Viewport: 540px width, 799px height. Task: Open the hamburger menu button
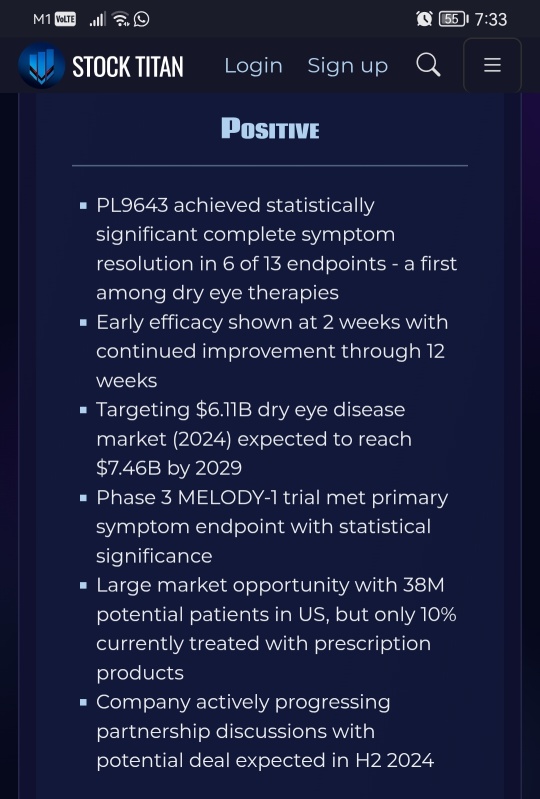coord(492,65)
